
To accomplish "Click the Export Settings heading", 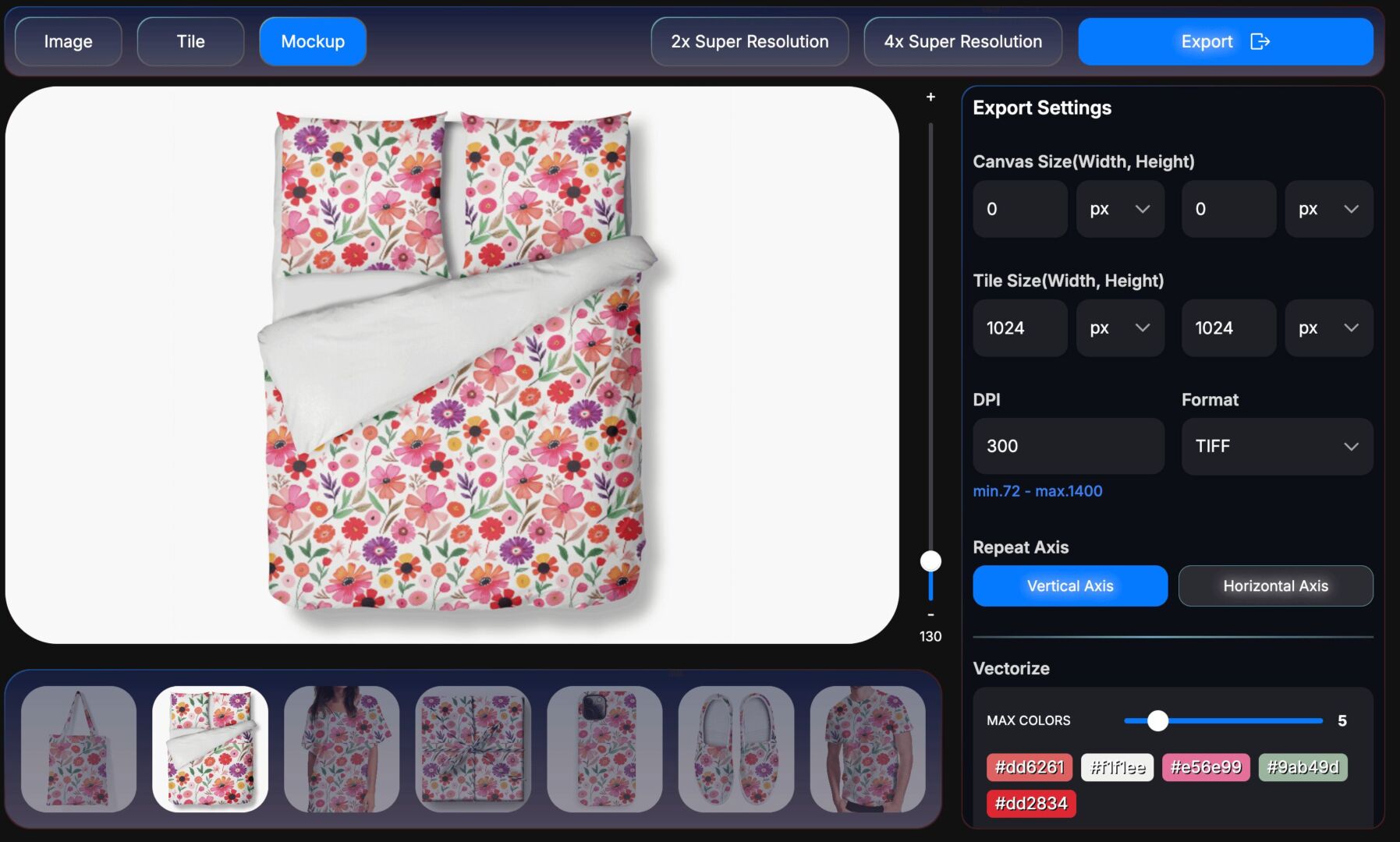I will 1042,108.
